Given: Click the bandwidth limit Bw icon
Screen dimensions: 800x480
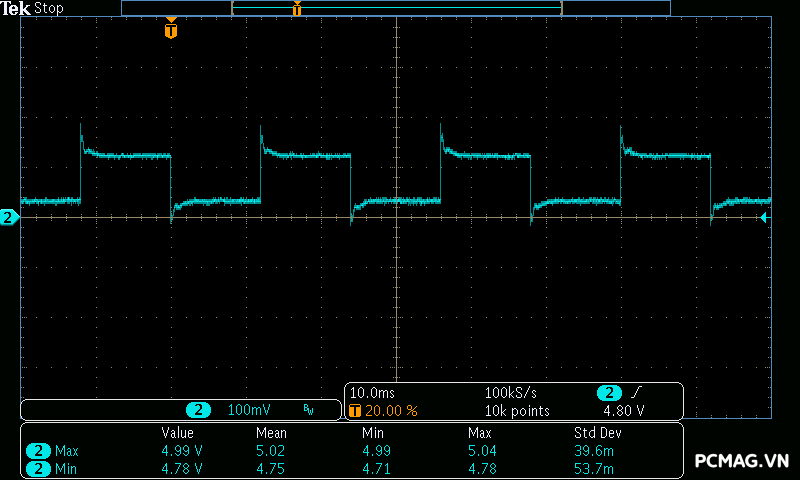Looking at the screenshot, I should pyautogui.click(x=308, y=410).
